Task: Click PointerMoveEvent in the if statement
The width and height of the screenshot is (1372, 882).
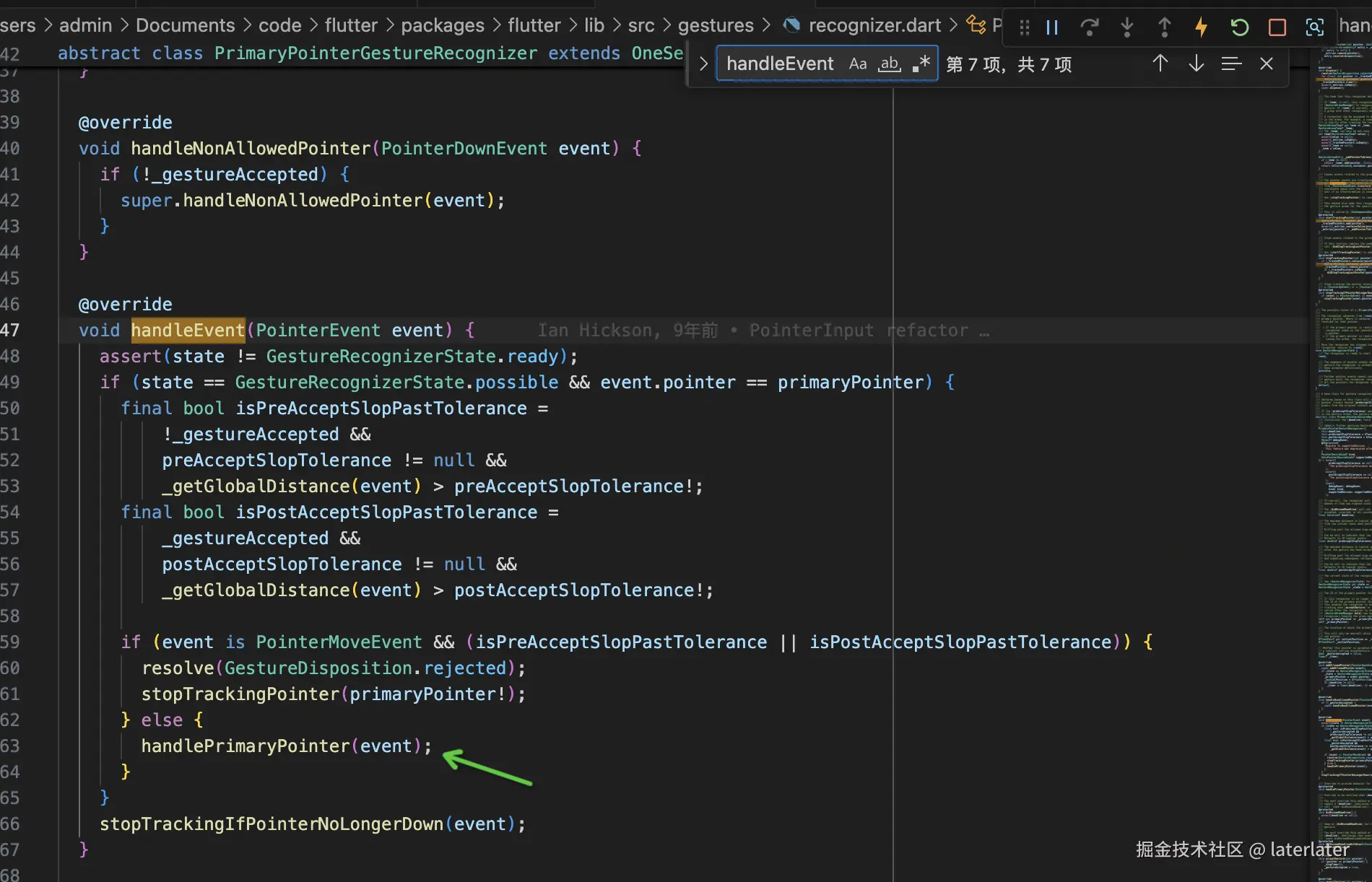Action: coord(339,642)
